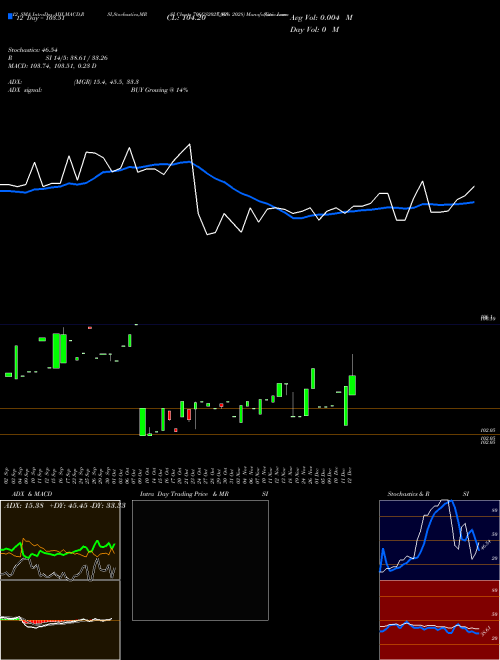500x660 pixels.
Task: Click the 'MACD: 103.74, 103.51, 0.23 D' line
Action: tap(52, 66)
